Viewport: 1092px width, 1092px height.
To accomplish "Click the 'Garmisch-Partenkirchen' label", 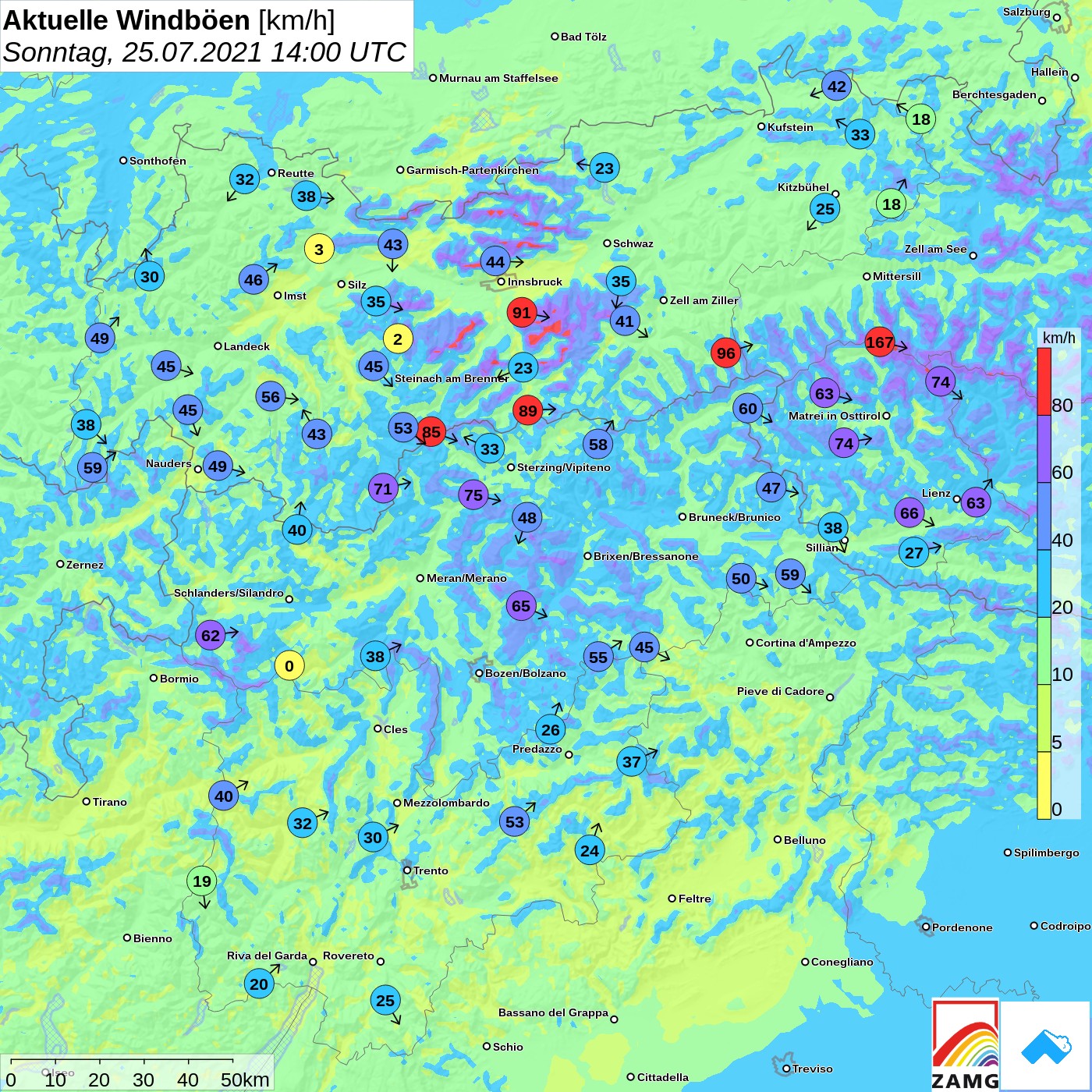I will 473,170.
